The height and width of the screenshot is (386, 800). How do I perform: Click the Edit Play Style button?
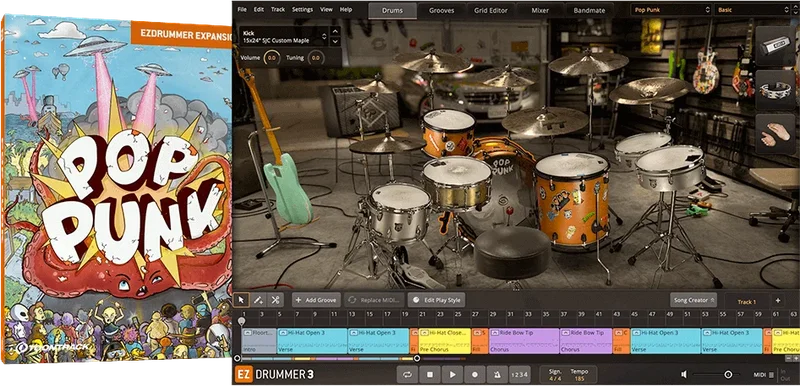click(x=436, y=300)
